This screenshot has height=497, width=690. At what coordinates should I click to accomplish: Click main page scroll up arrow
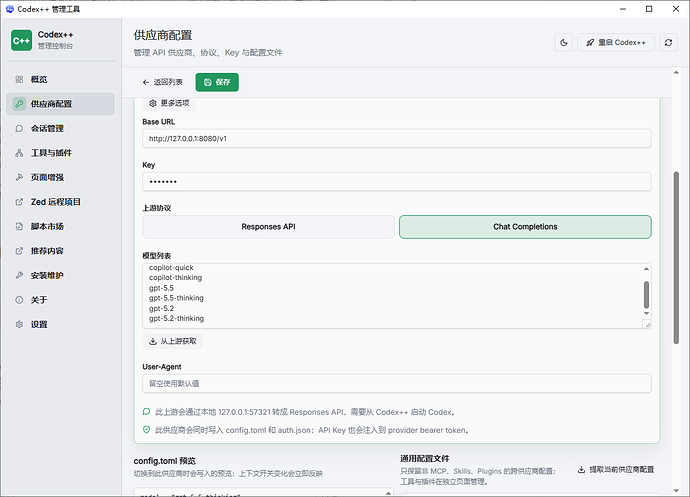676,73
